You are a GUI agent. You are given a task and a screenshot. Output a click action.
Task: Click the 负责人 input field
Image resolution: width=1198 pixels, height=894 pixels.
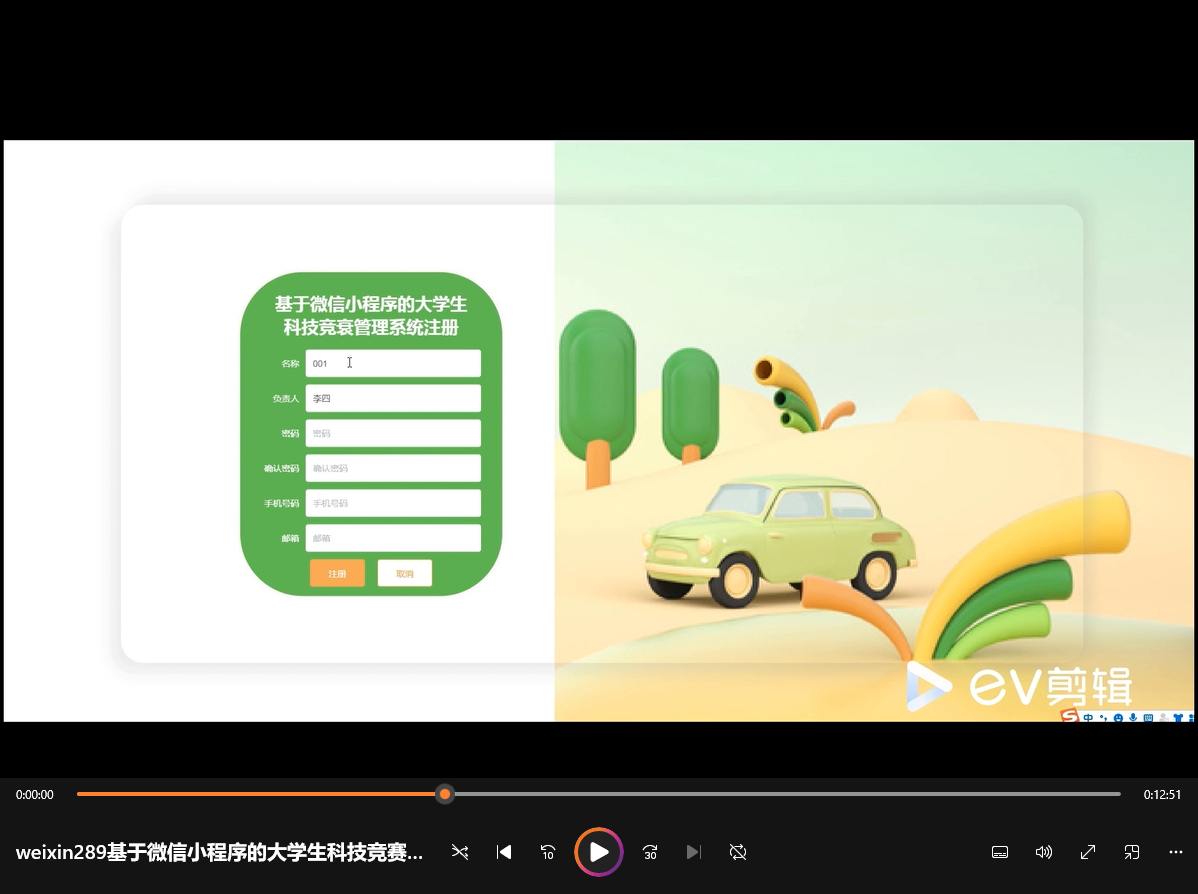(x=393, y=398)
